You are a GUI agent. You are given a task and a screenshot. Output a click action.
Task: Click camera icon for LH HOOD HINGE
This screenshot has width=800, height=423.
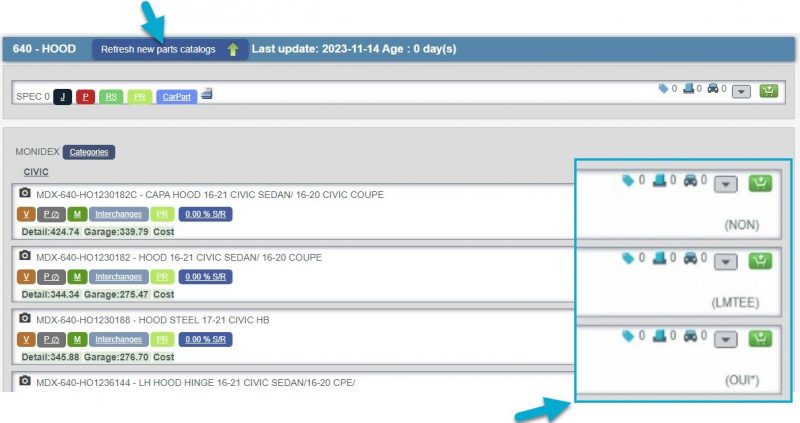(x=26, y=381)
